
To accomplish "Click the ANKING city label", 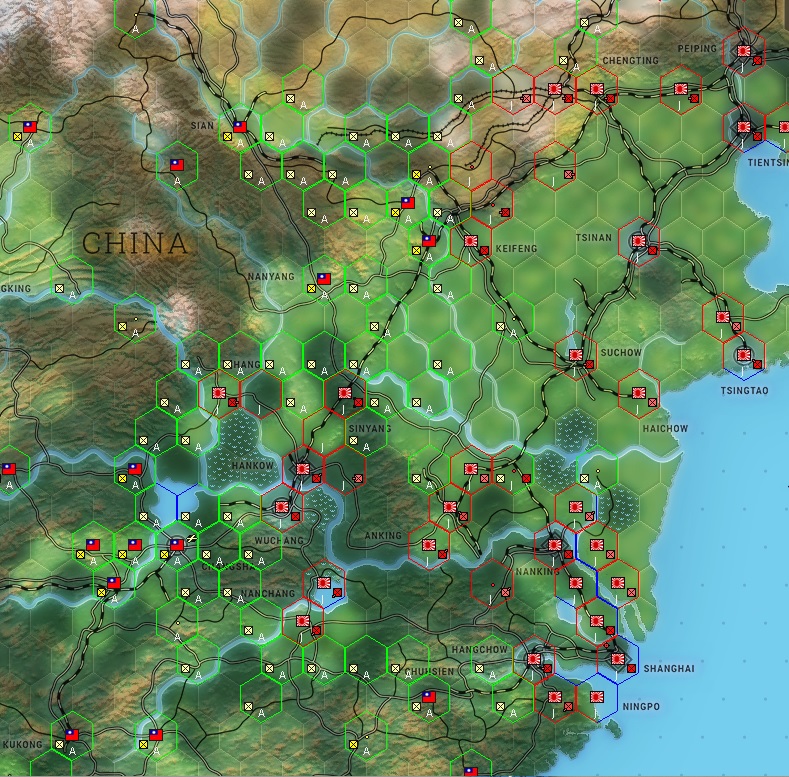I will [383, 535].
